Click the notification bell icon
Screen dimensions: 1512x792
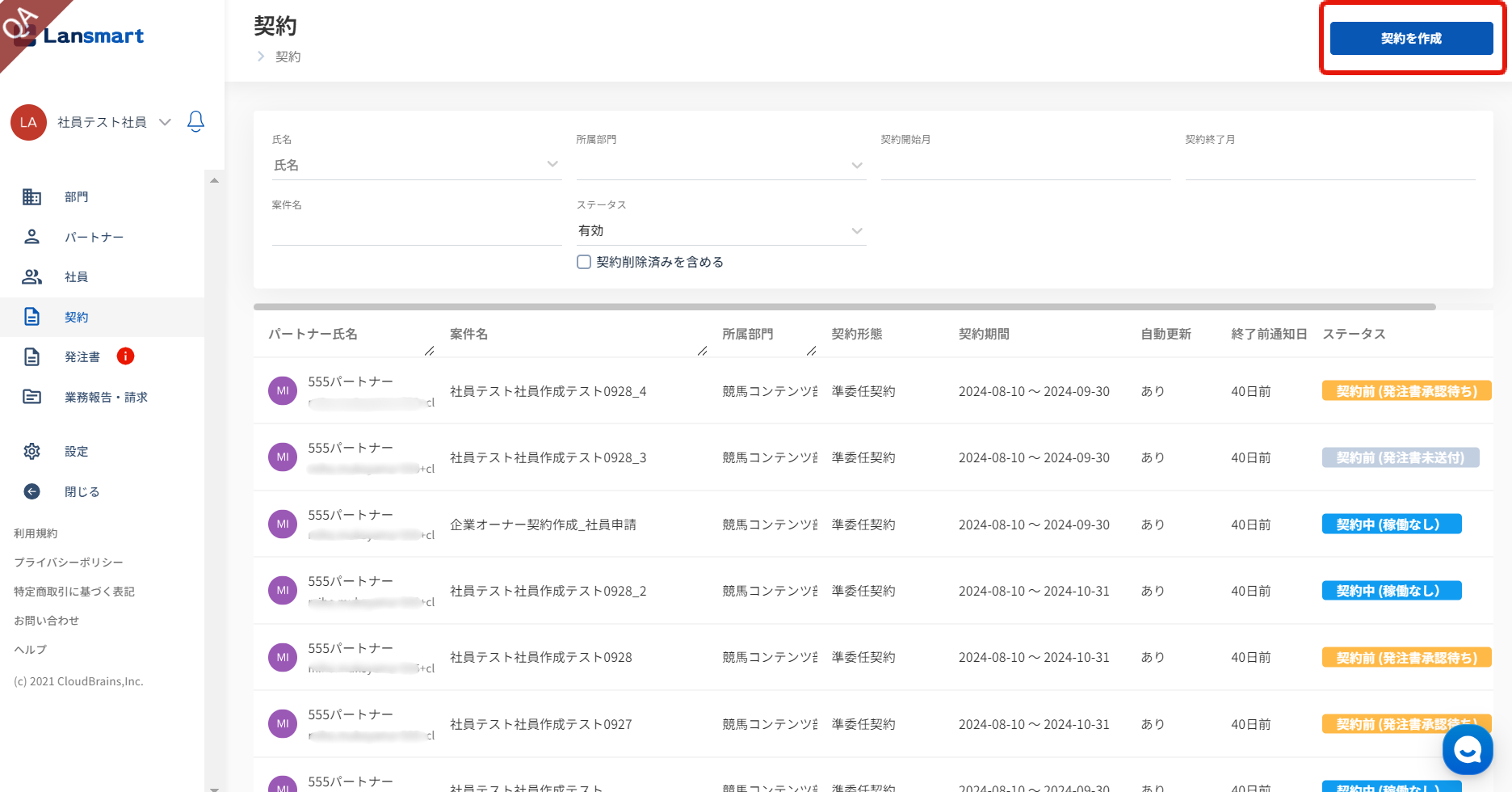tap(195, 121)
